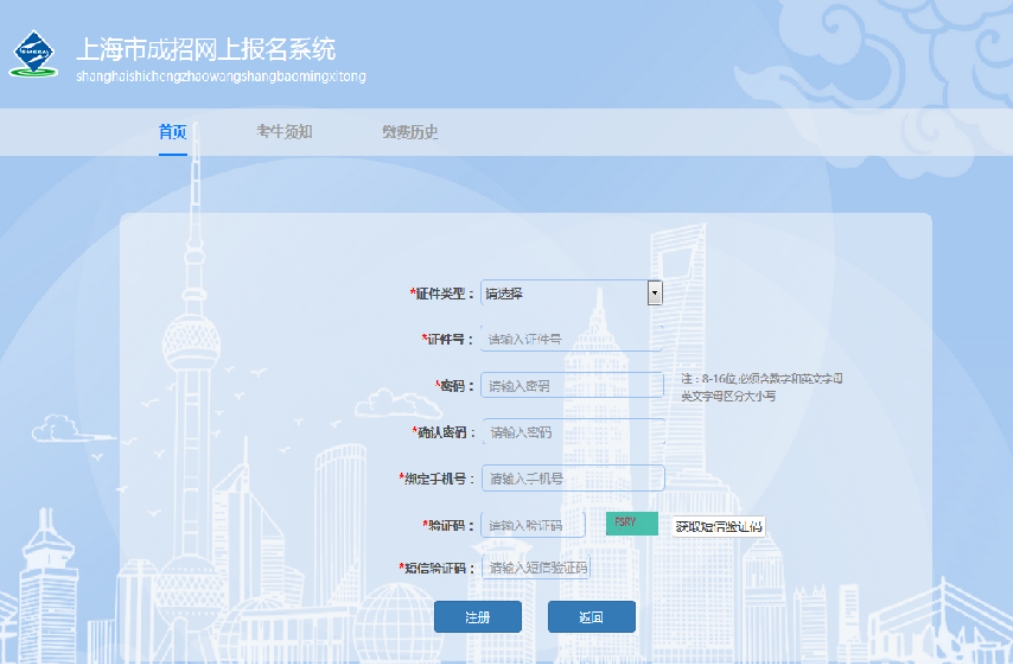Switch to the 考生须知 tab
This screenshot has height=664, width=1013.
click(284, 132)
